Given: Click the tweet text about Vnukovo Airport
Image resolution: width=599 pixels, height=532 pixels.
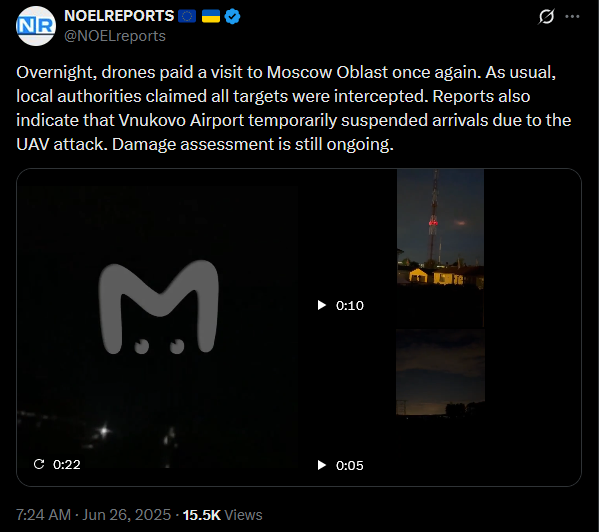Looking at the screenshot, I should [293, 108].
